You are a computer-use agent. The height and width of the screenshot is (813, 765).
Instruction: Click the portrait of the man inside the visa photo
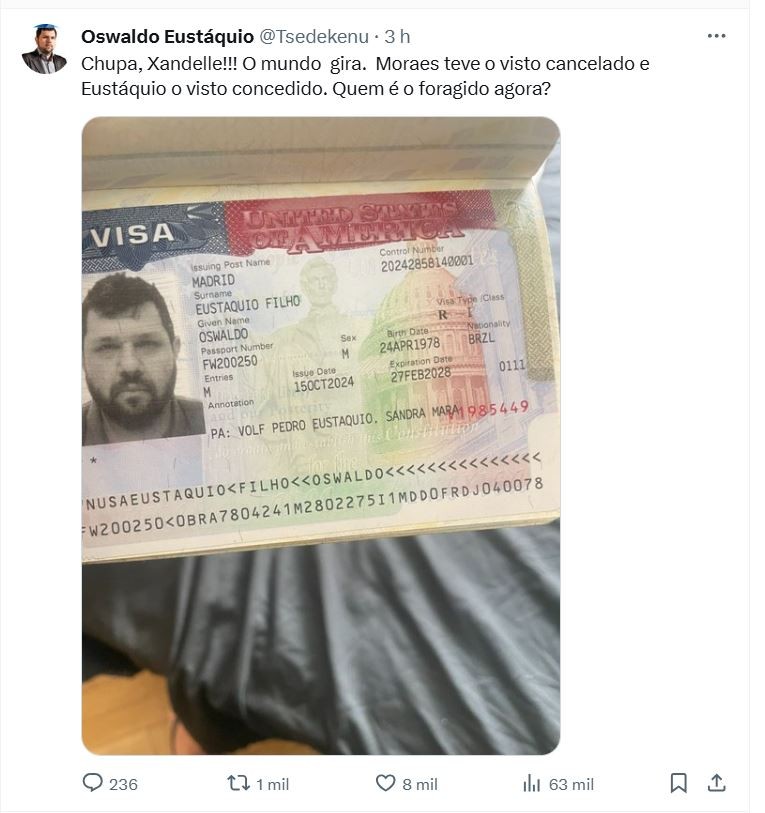(x=141, y=359)
